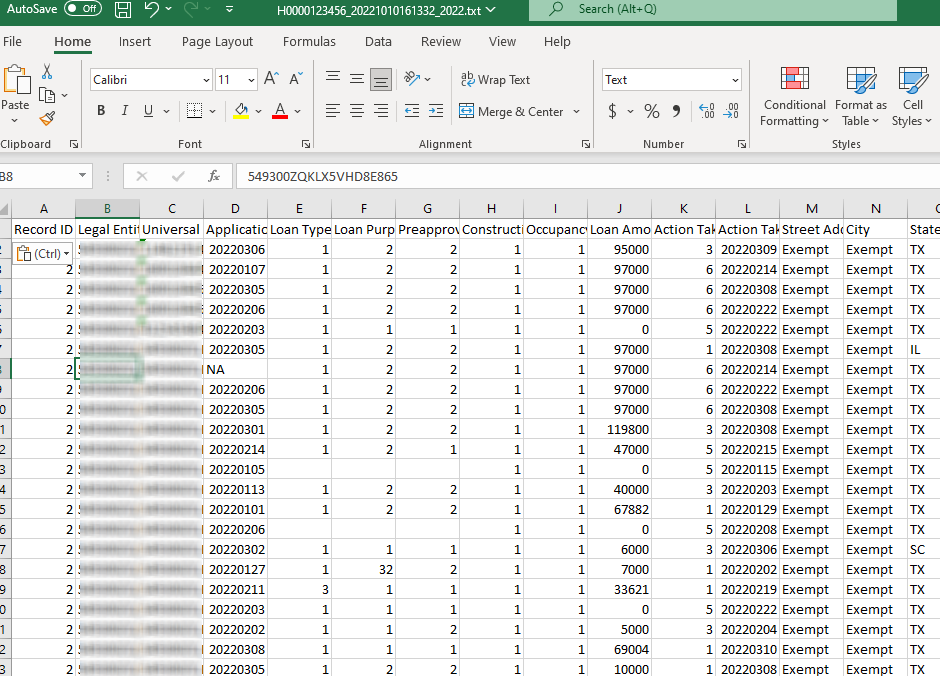Apply Percent Style formatting
The width and height of the screenshot is (940, 676).
[x=651, y=111]
